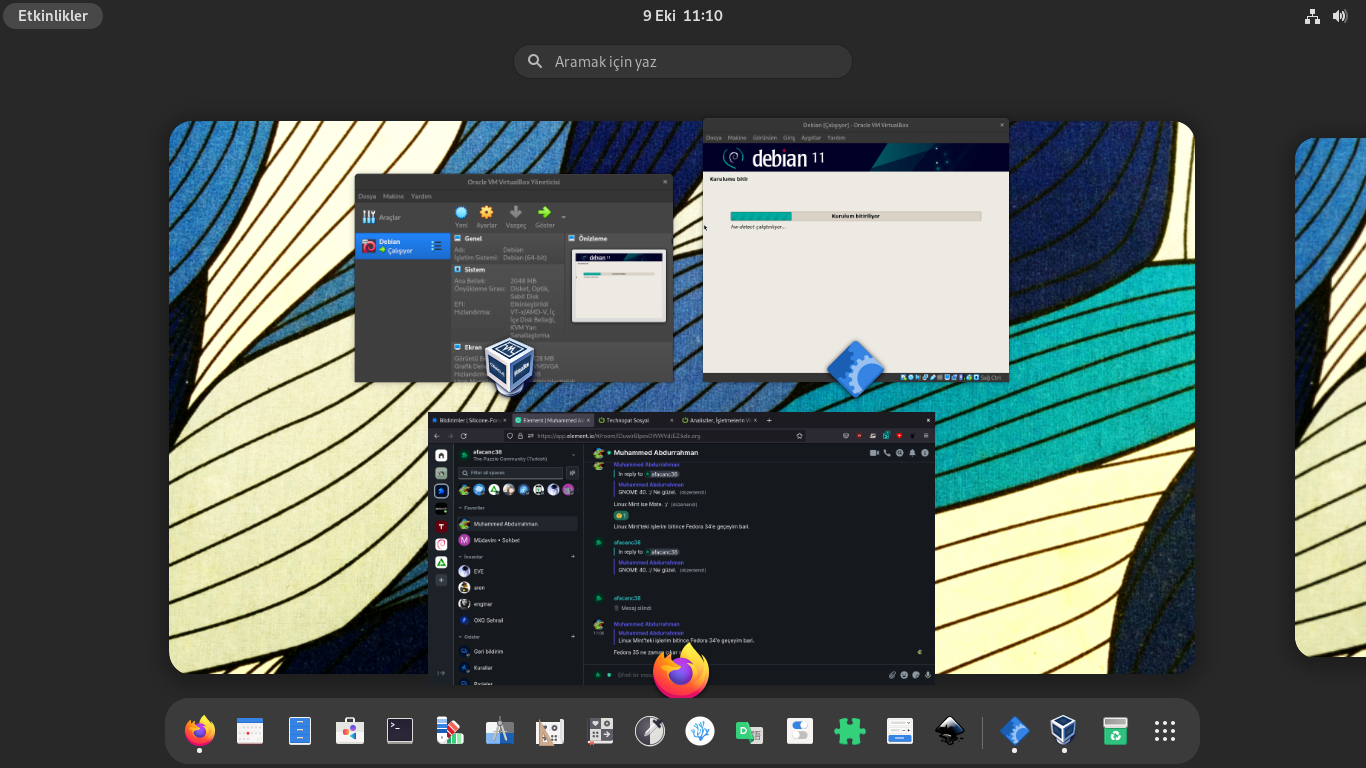Launch Firefox from the dock
Image resolution: width=1366 pixels, height=768 pixels.
click(x=200, y=731)
